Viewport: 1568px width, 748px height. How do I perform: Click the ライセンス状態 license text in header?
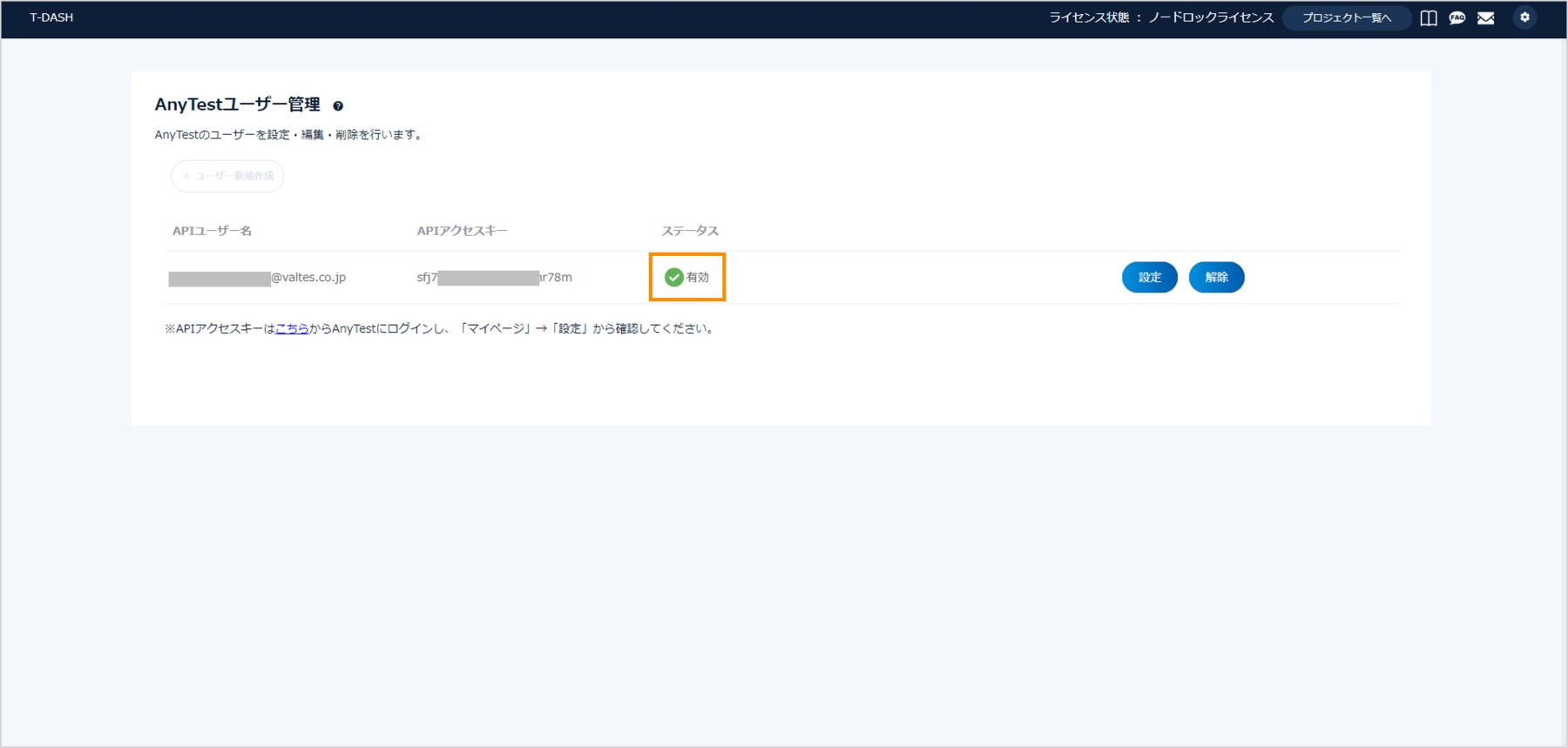[x=1160, y=17]
